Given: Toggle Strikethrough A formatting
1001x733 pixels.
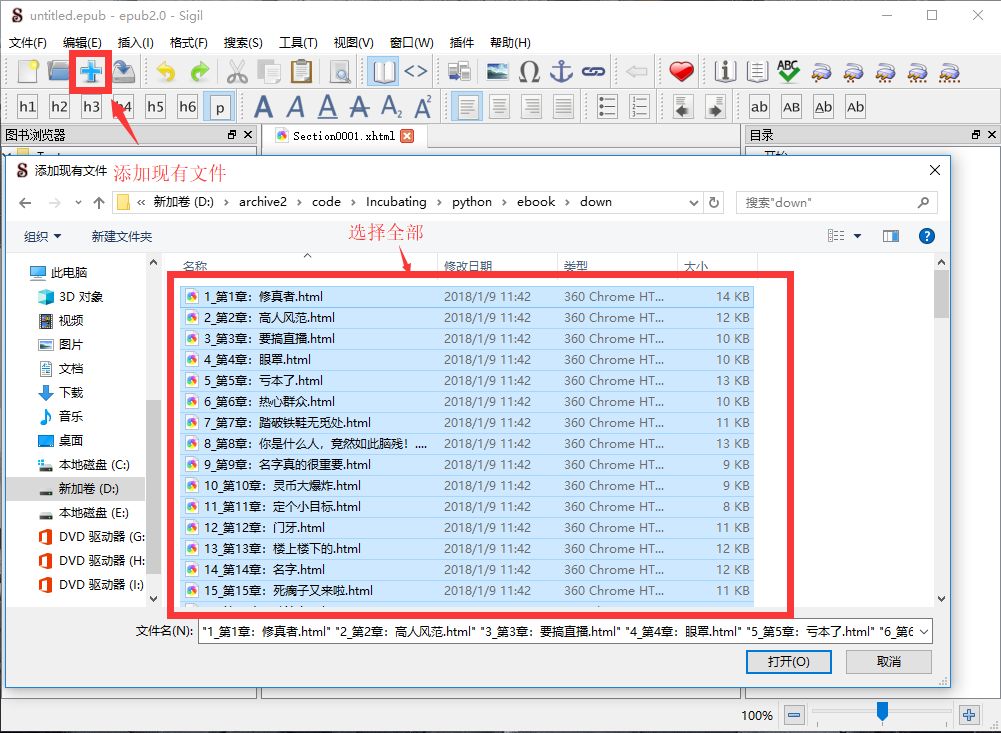Looking at the screenshot, I should [359, 107].
